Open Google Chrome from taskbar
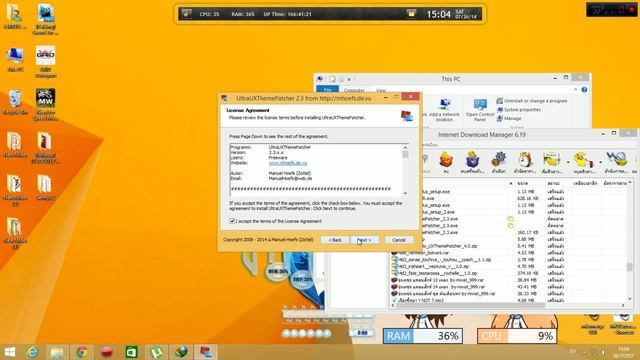Image resolution: width=640 pixels, height=360 pixels. (82, 352)
